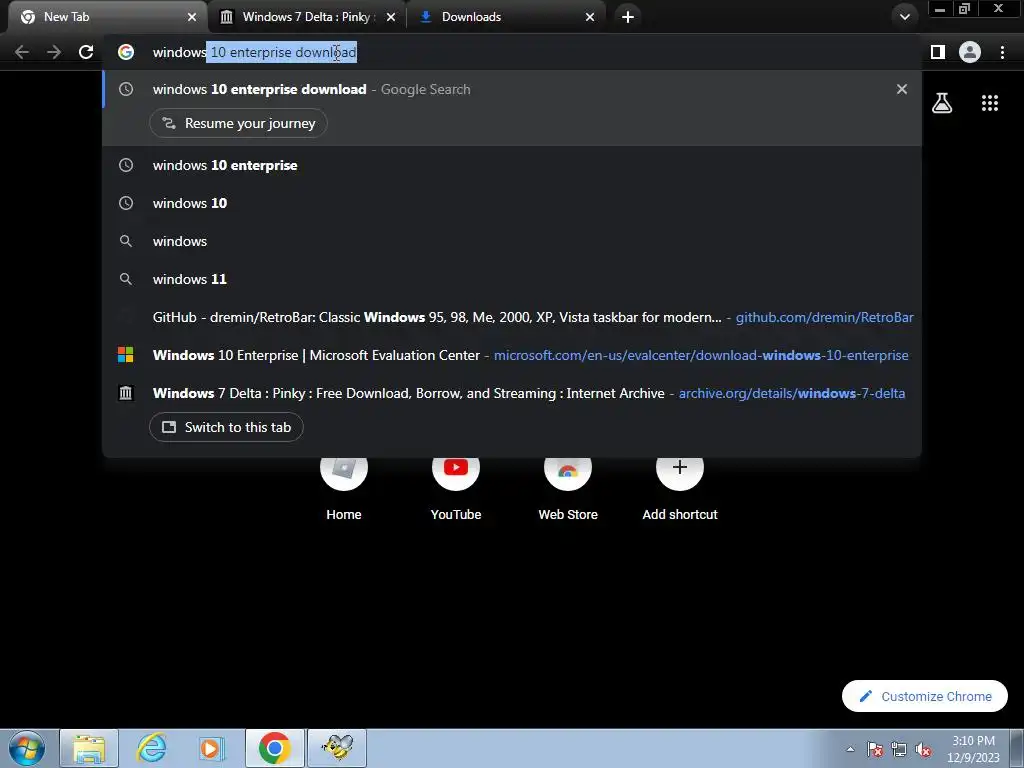
Task: Click the network tray icon
Action: click(899, 749)
